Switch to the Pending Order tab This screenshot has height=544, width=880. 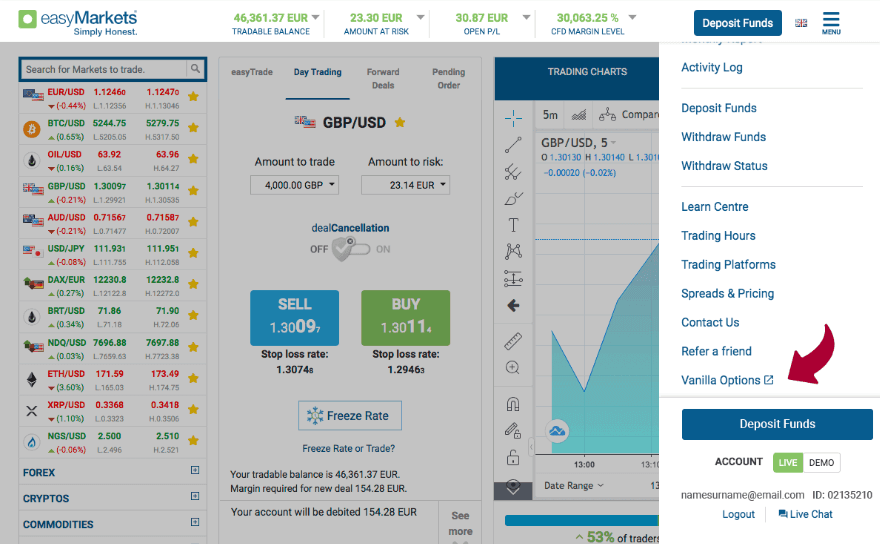pos(448,79)
